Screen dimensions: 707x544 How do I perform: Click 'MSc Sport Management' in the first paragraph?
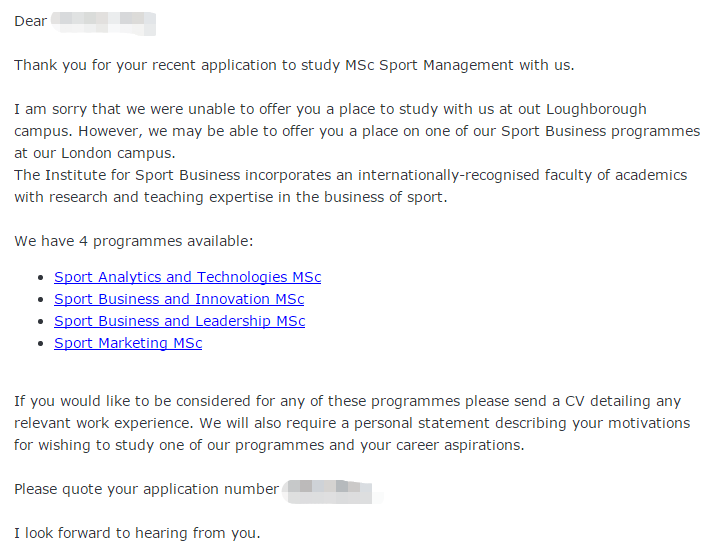coord(429,65)
